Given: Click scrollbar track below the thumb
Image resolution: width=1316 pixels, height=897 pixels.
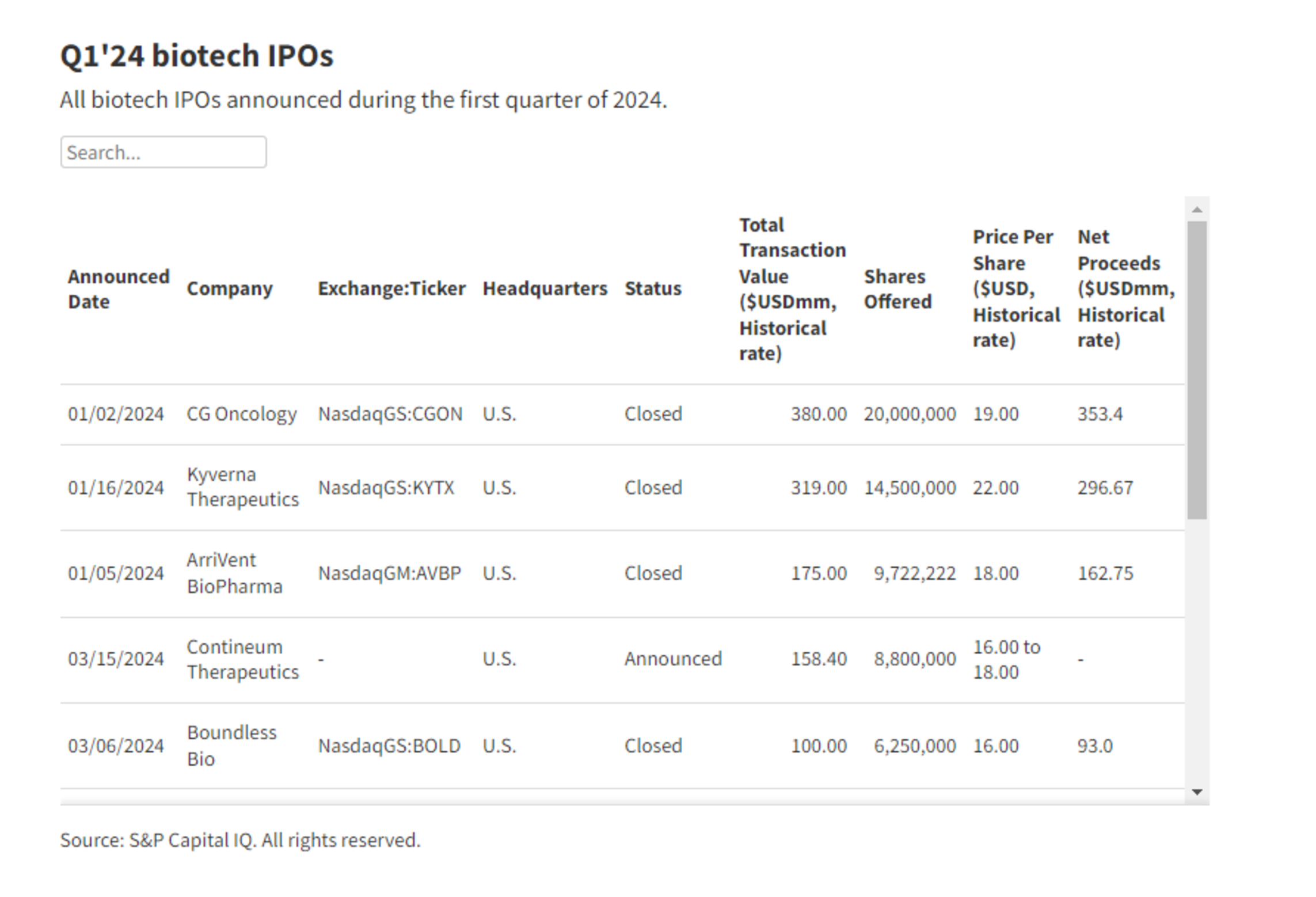Looking at the screenshot, I should click(x=1197, y=651).
